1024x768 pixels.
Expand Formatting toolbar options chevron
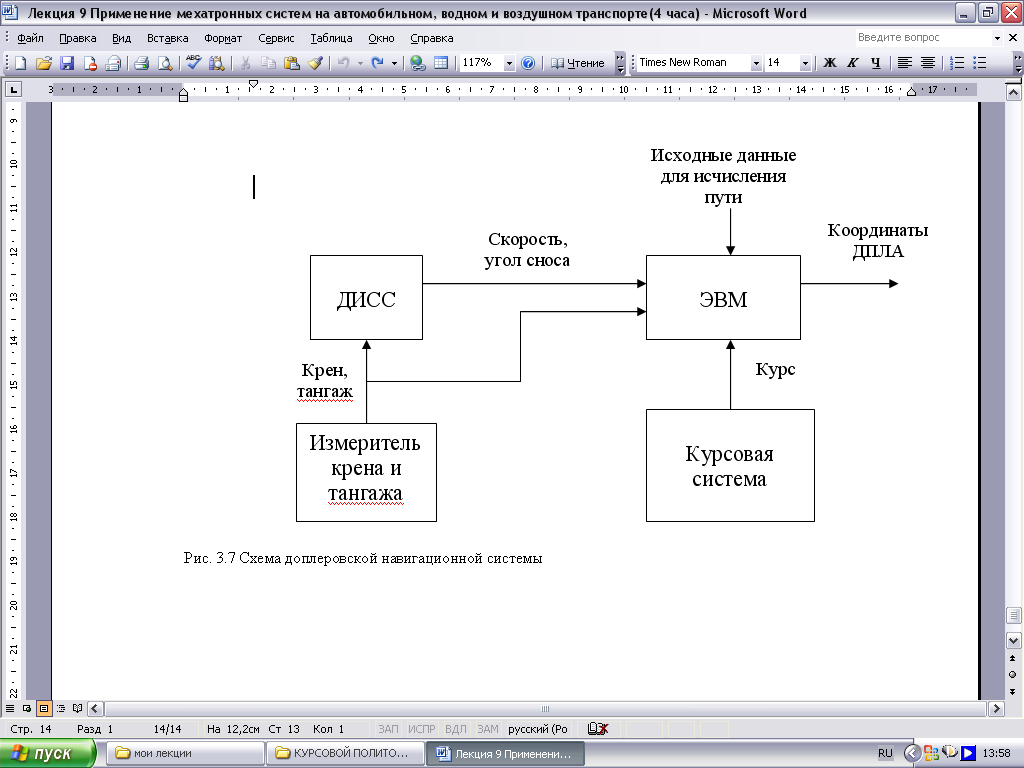(x=1017, y=63)
